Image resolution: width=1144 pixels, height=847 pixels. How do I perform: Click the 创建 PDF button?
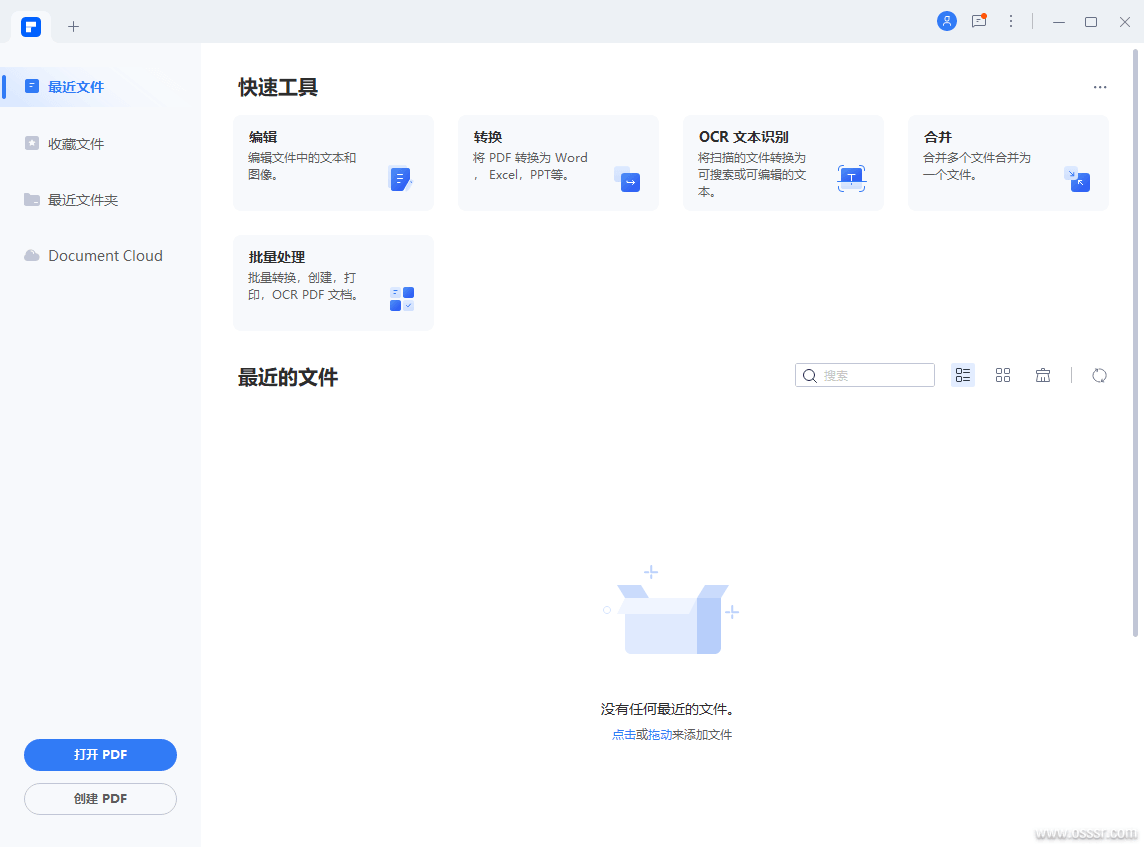pos(100,799)
